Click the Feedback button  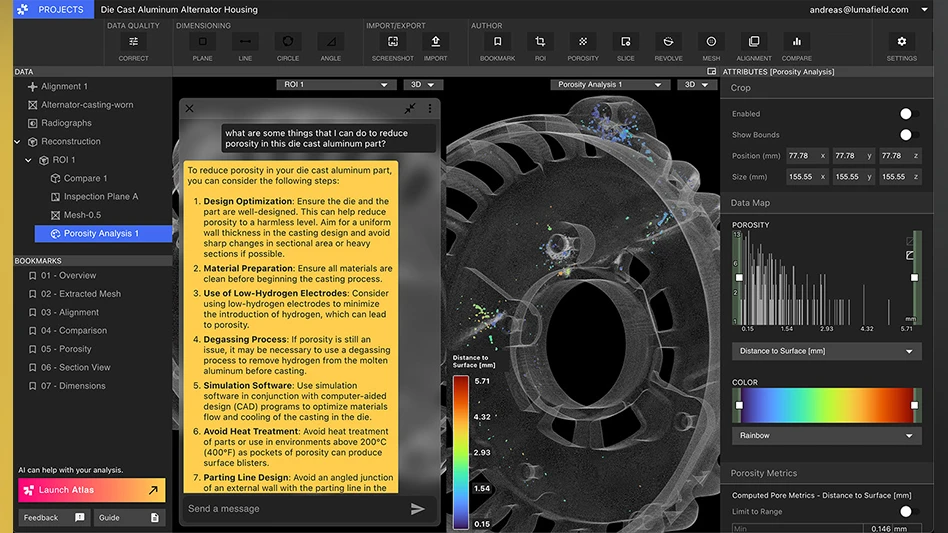coord(53,518)
